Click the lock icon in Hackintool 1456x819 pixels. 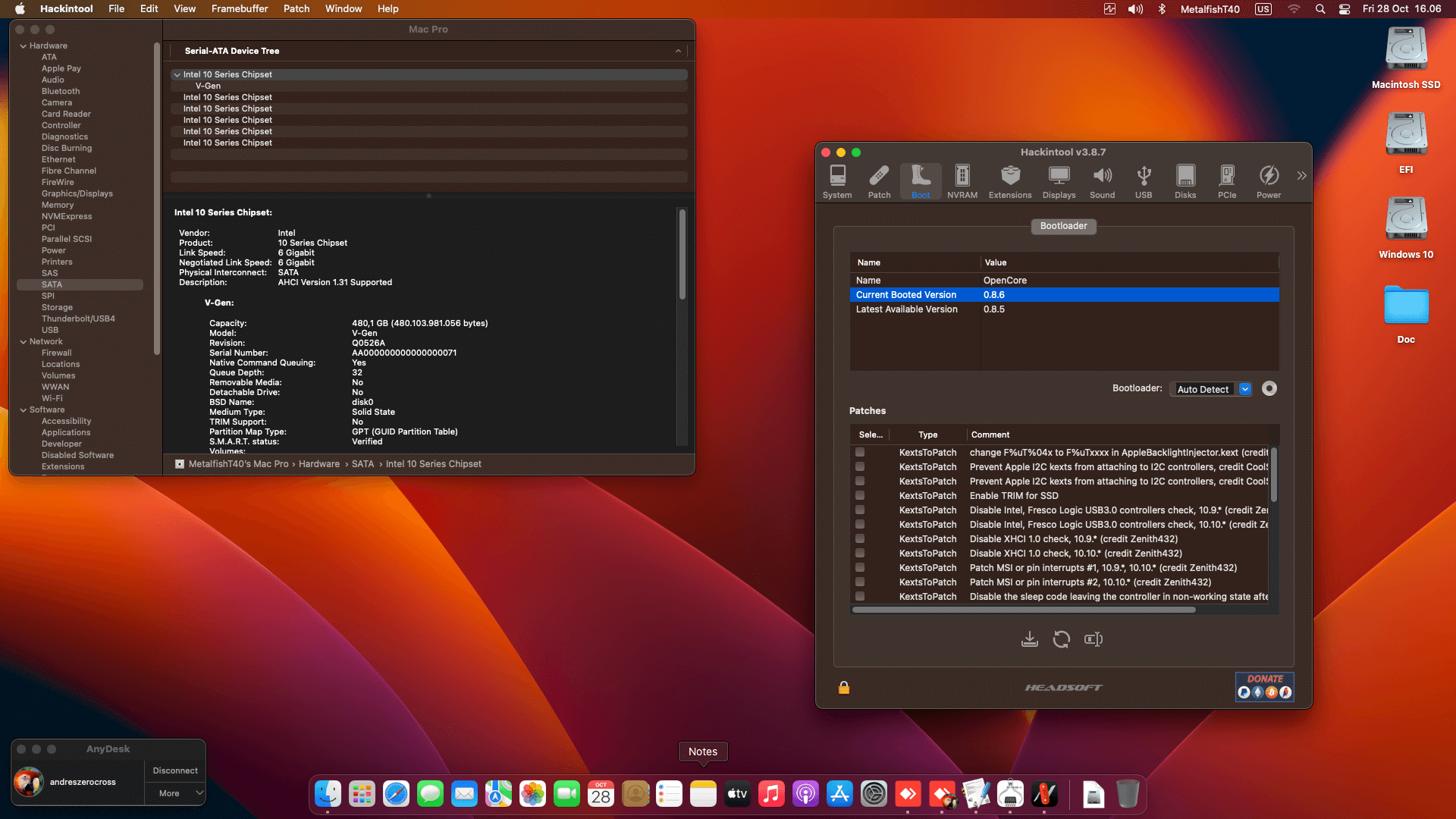pos(843,688)
